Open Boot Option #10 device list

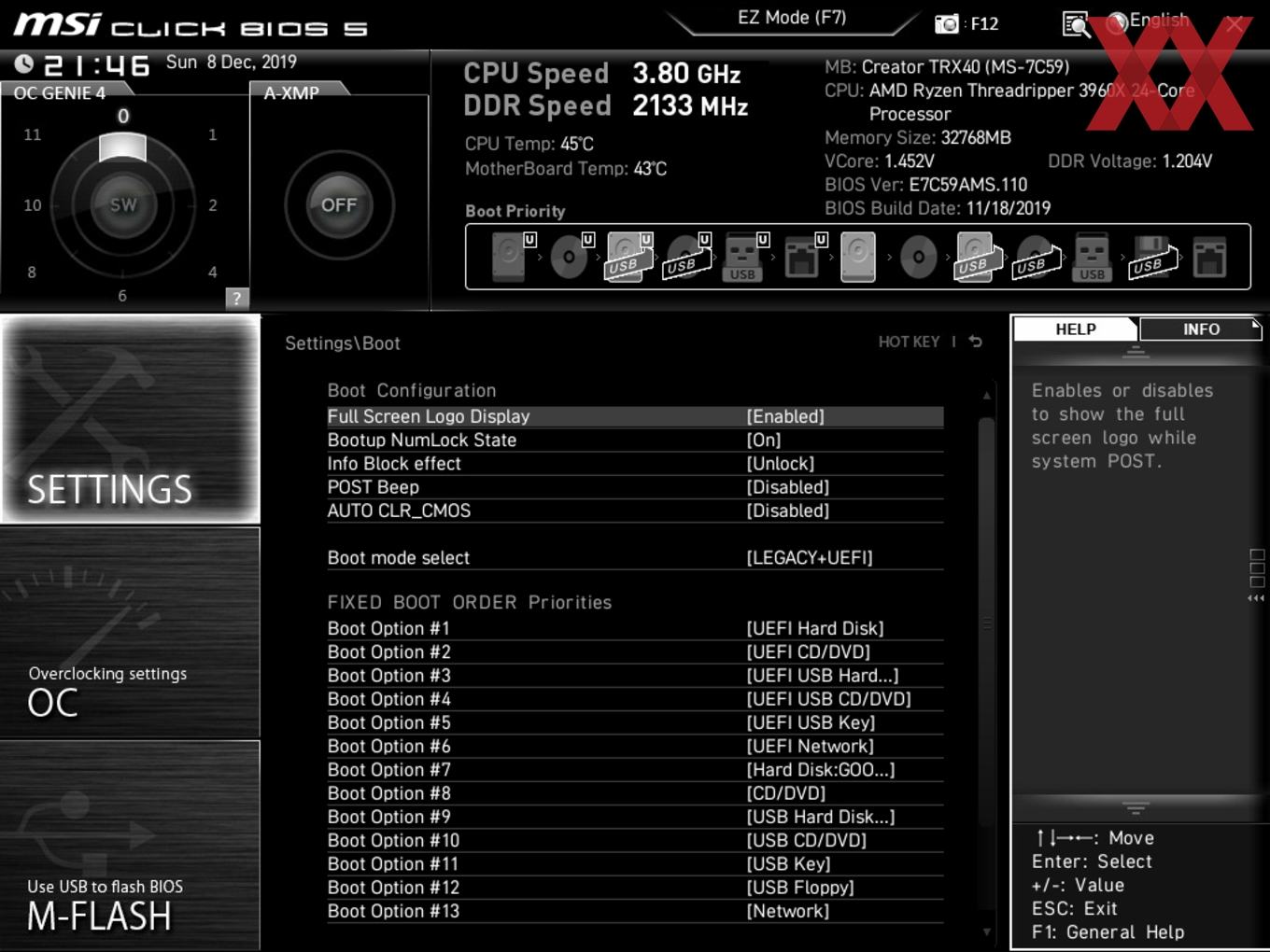[635, 840]
